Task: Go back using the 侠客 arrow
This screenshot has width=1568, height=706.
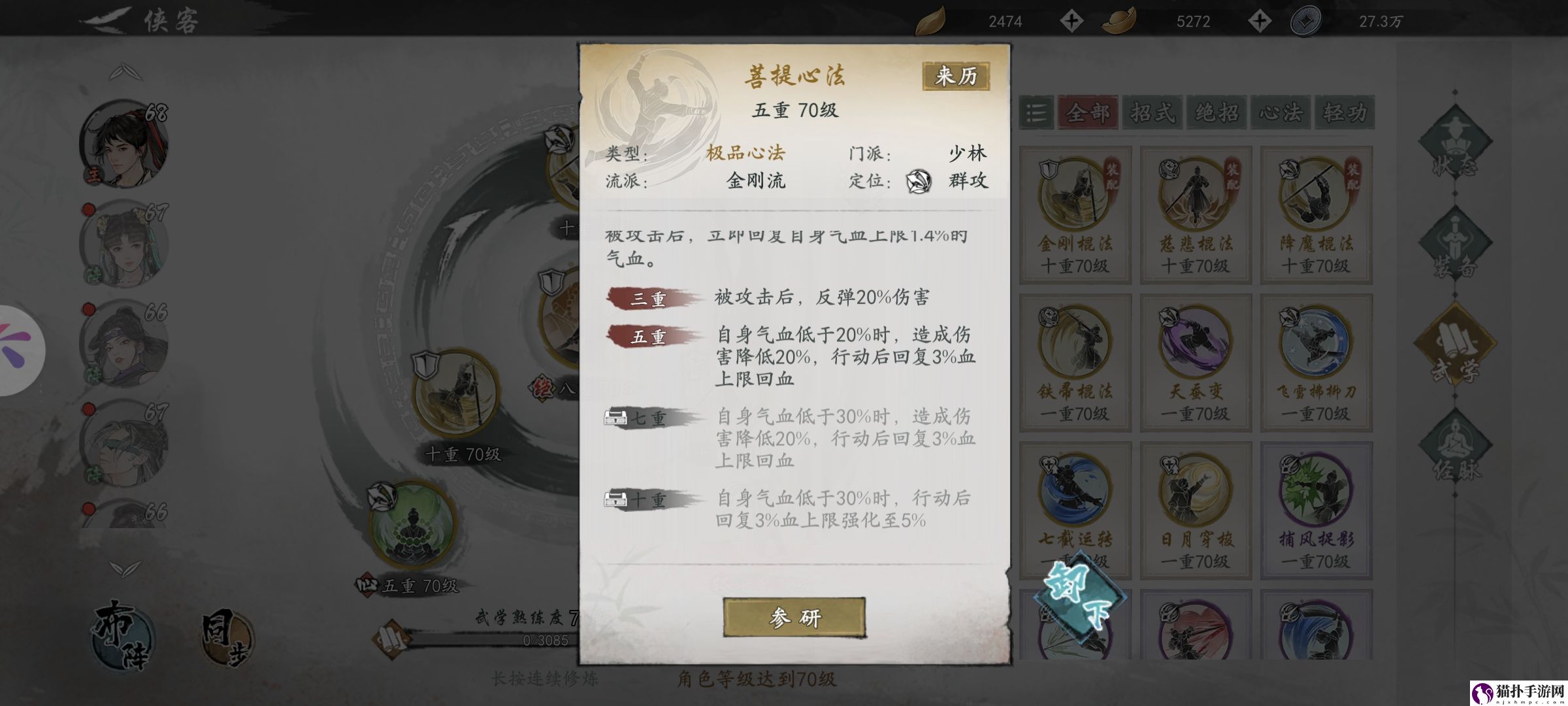Action: 105,20
